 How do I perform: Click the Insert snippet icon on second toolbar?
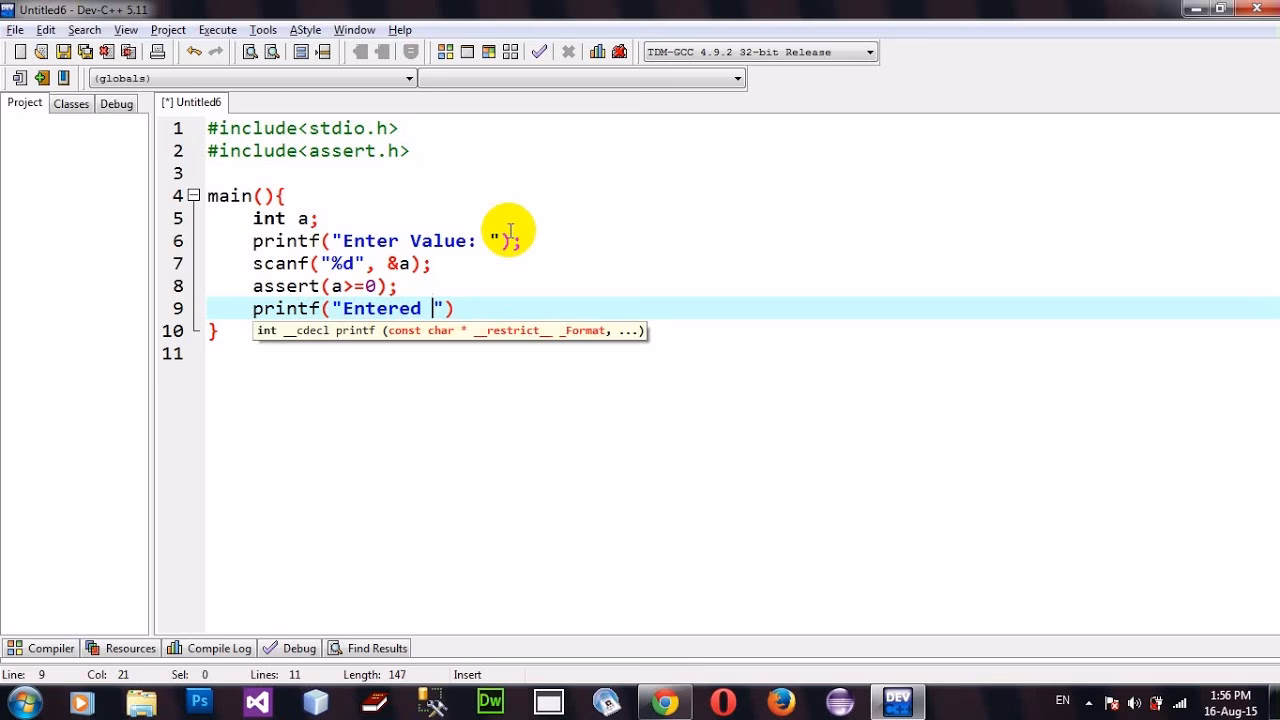click(20, 78)
